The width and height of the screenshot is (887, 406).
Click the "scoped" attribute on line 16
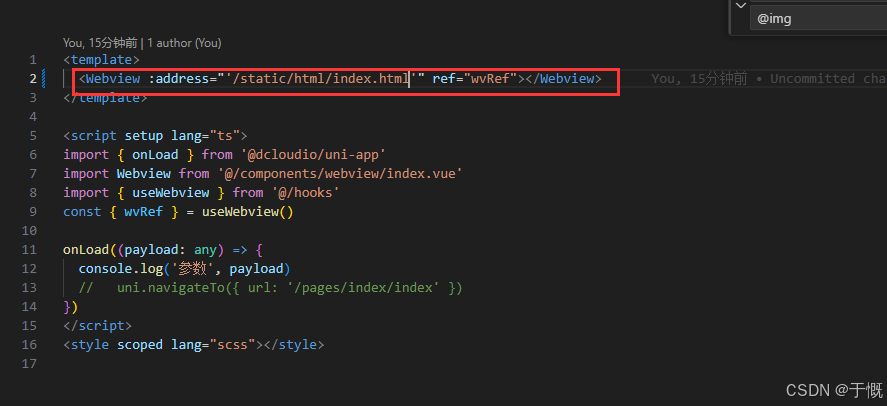tap(140, 344)
